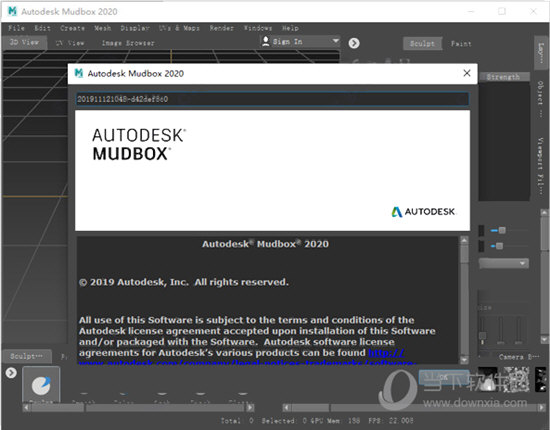Maximize the Mudbox main window
This screenshot has width=550, height=430.
(502, 11)
